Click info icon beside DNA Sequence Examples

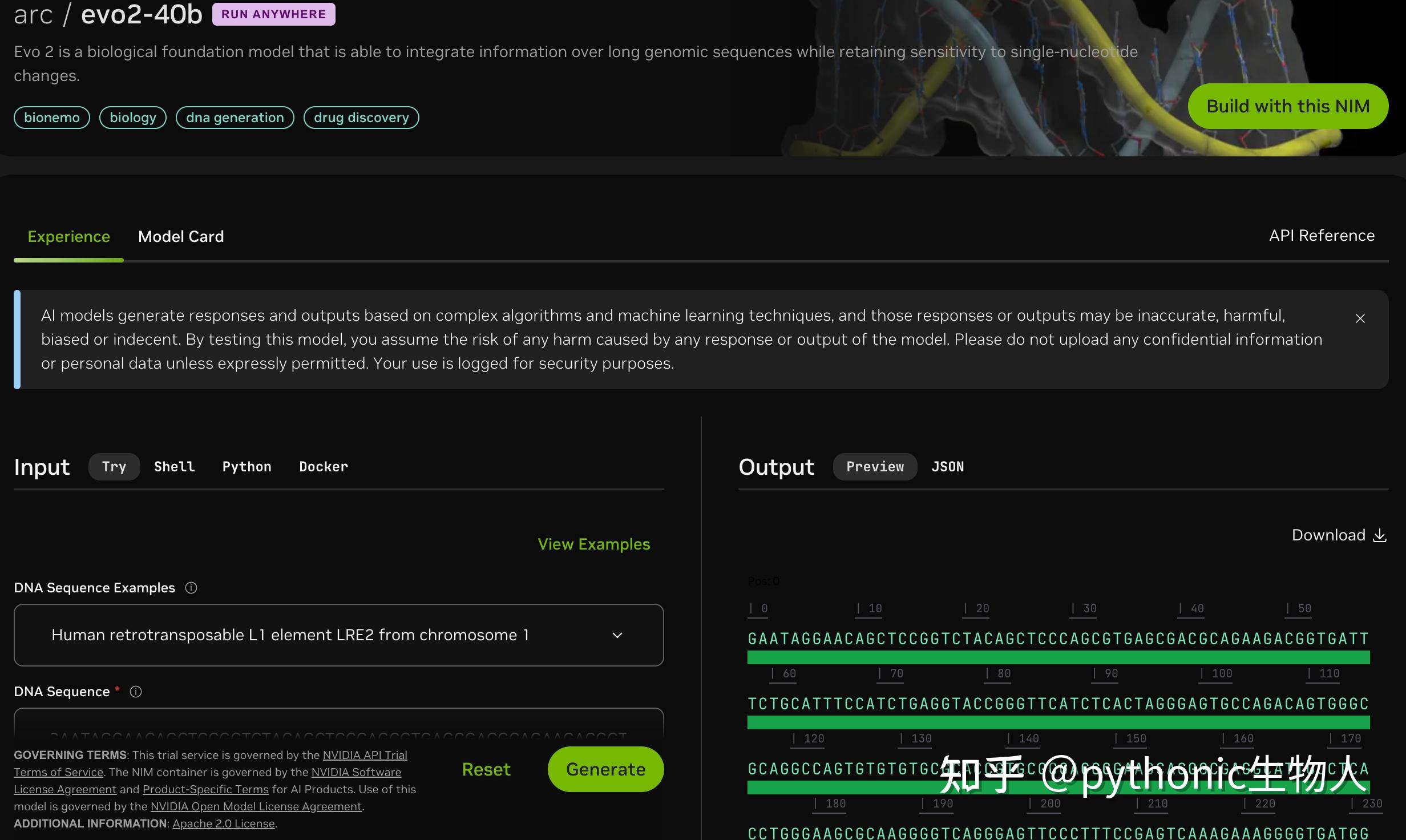(191, 588)
